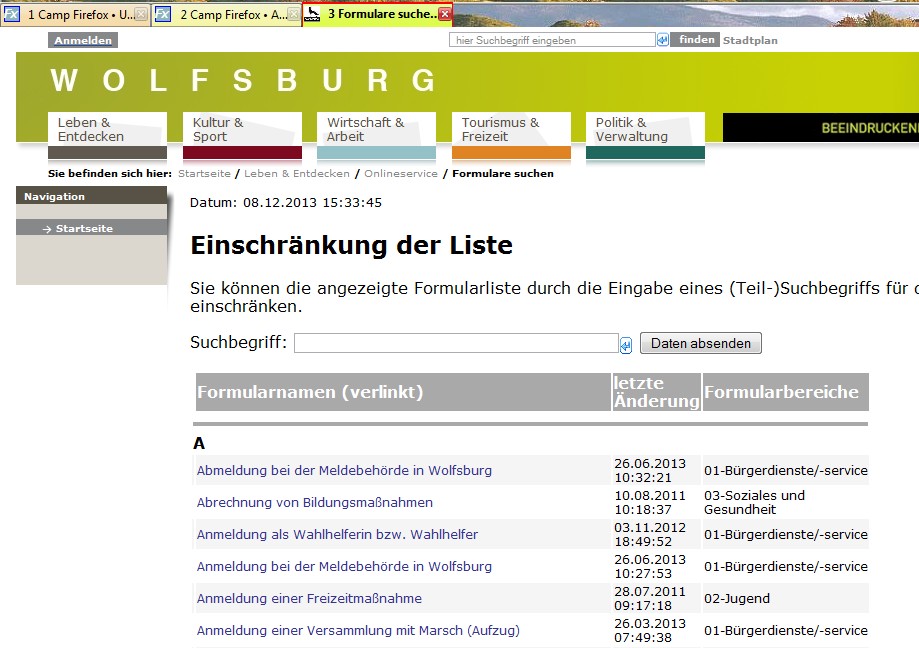Click 01-Bürgerdienste/-service in the Abmeldung row

pos(785,470)
